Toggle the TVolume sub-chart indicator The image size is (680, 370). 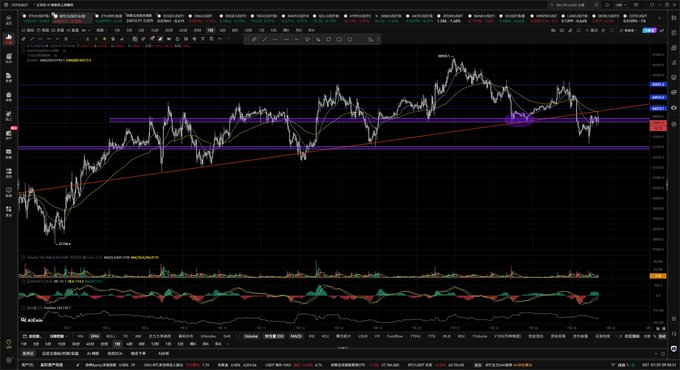tap(480, 336)
